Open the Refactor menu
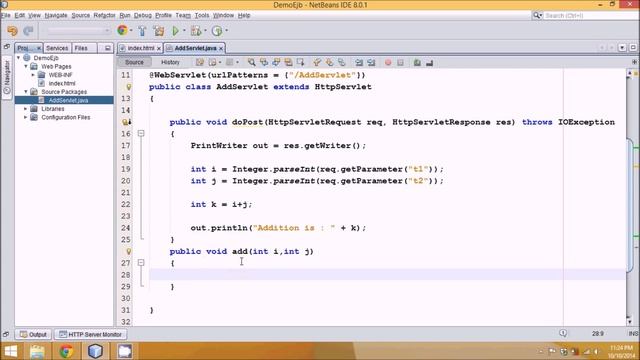This screenshot has height=360, width=640. (104, 16)
